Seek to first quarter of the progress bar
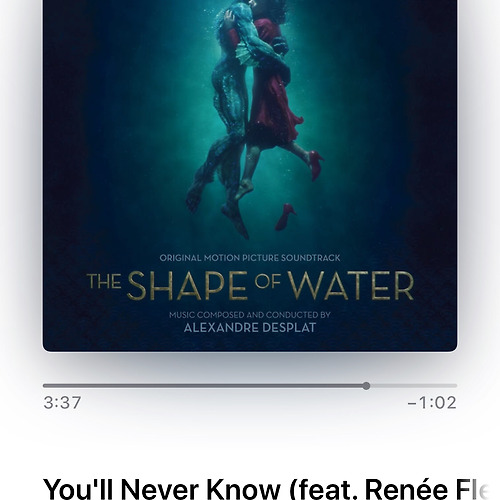Screen dimensions: 500x500 tap(146, 386)
